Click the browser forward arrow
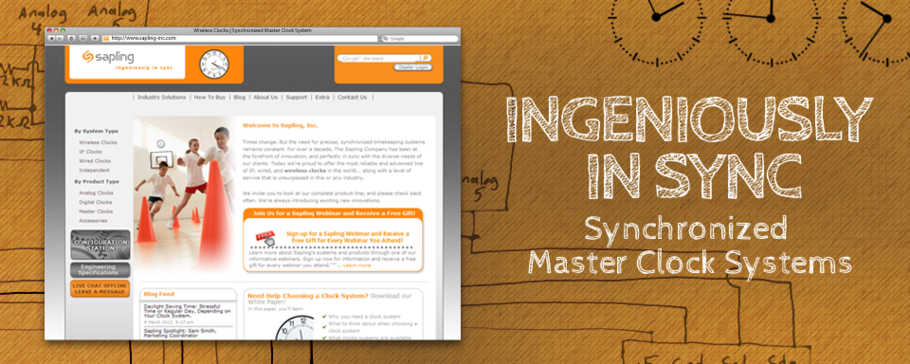The height and width of the screenshot is (364, 910). pyautogui.click(x=59, y=38)
